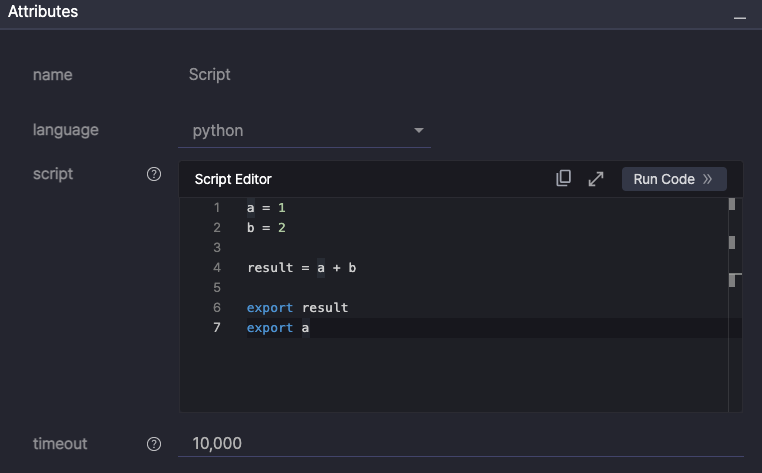Click the editor's vertical scrollbar marker
Image resolution: width=762 pixels, height=473 pixels.
click(732, 280)
